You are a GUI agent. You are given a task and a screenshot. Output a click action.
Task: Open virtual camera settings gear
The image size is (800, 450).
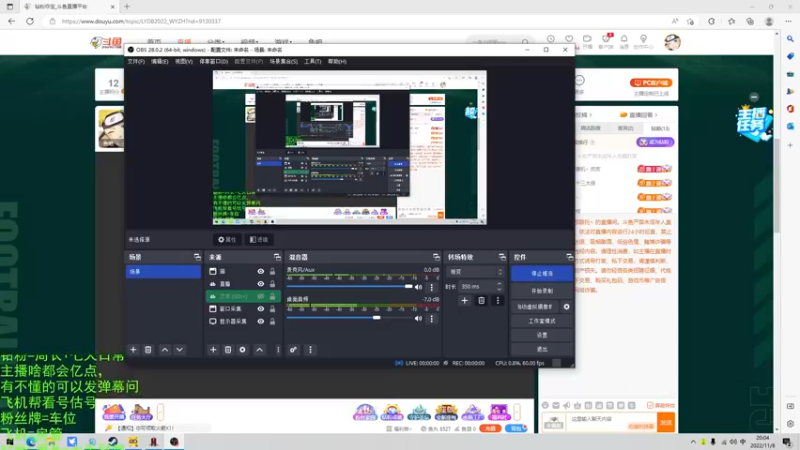(x=566, y=307)
